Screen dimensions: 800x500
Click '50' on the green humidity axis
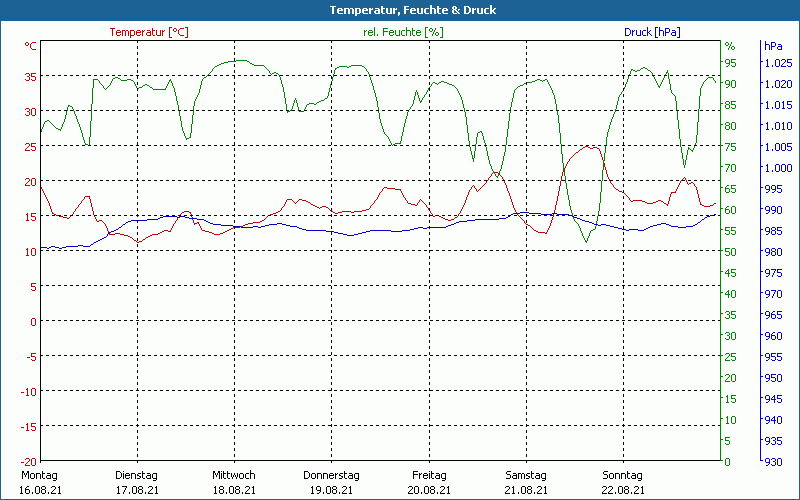tap(731, 252)
